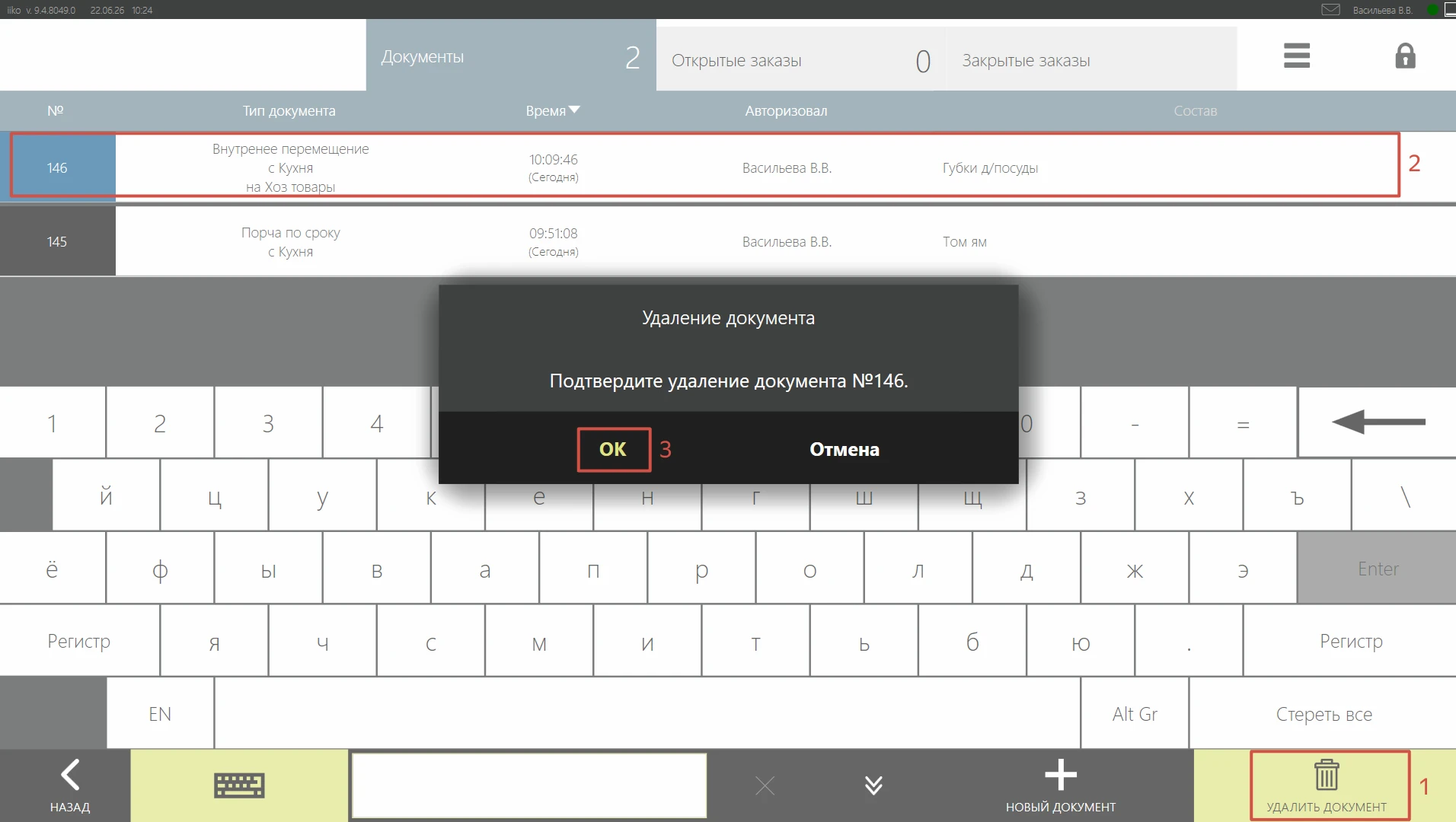Toggle the on-screen keyboard icon
The height and width of the screenshot is (822, 1456).
coord(239,785)
